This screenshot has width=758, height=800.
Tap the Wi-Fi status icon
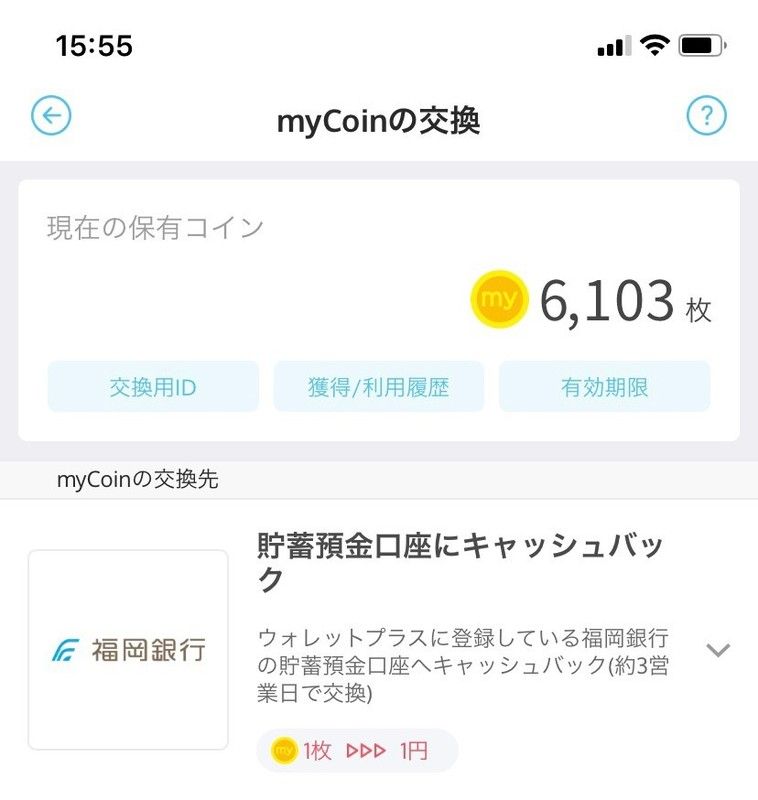click(x=655, y=45)
